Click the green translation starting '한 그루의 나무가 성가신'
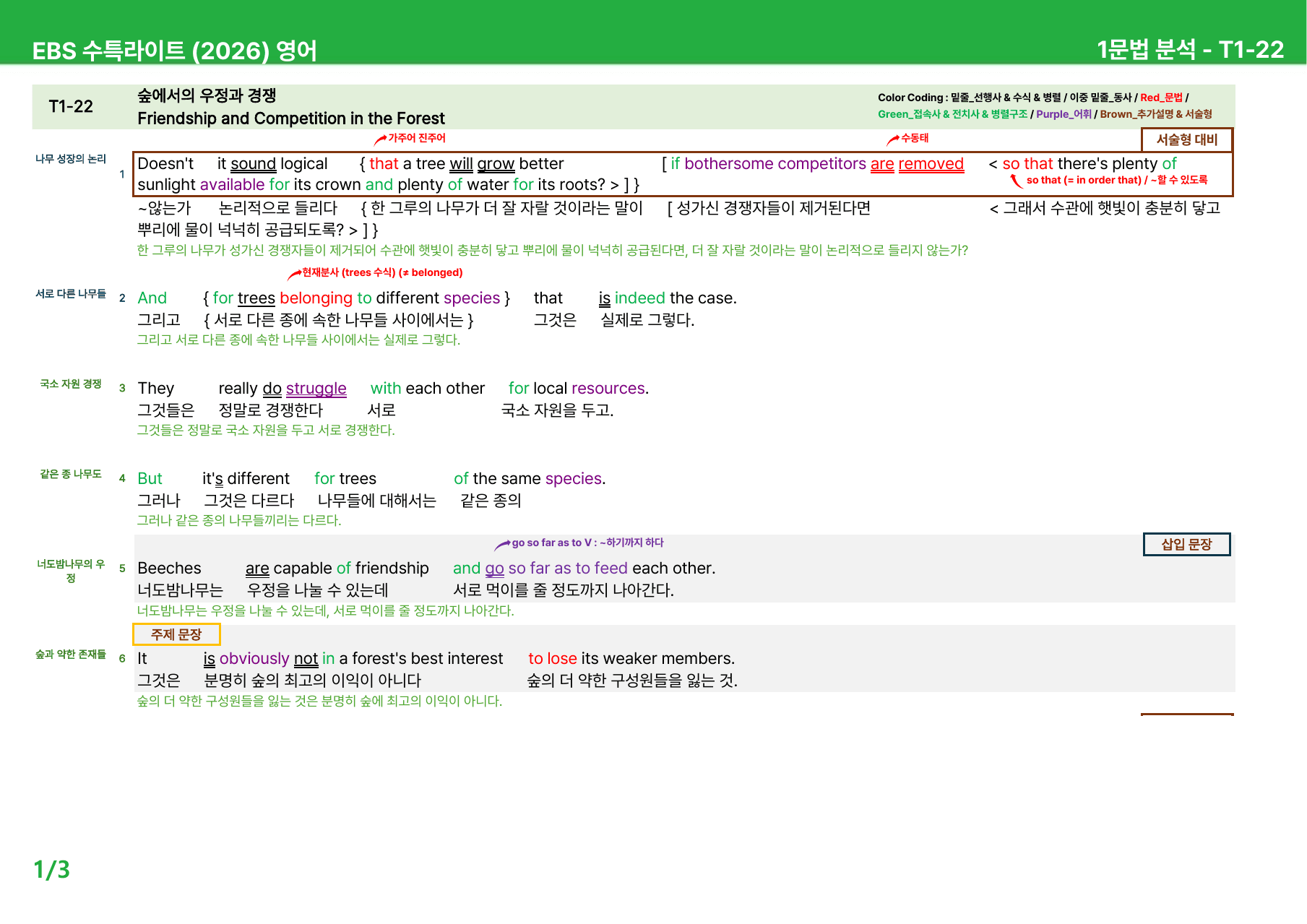This screenshot has width=1307, height=924. tap(553, 250)
